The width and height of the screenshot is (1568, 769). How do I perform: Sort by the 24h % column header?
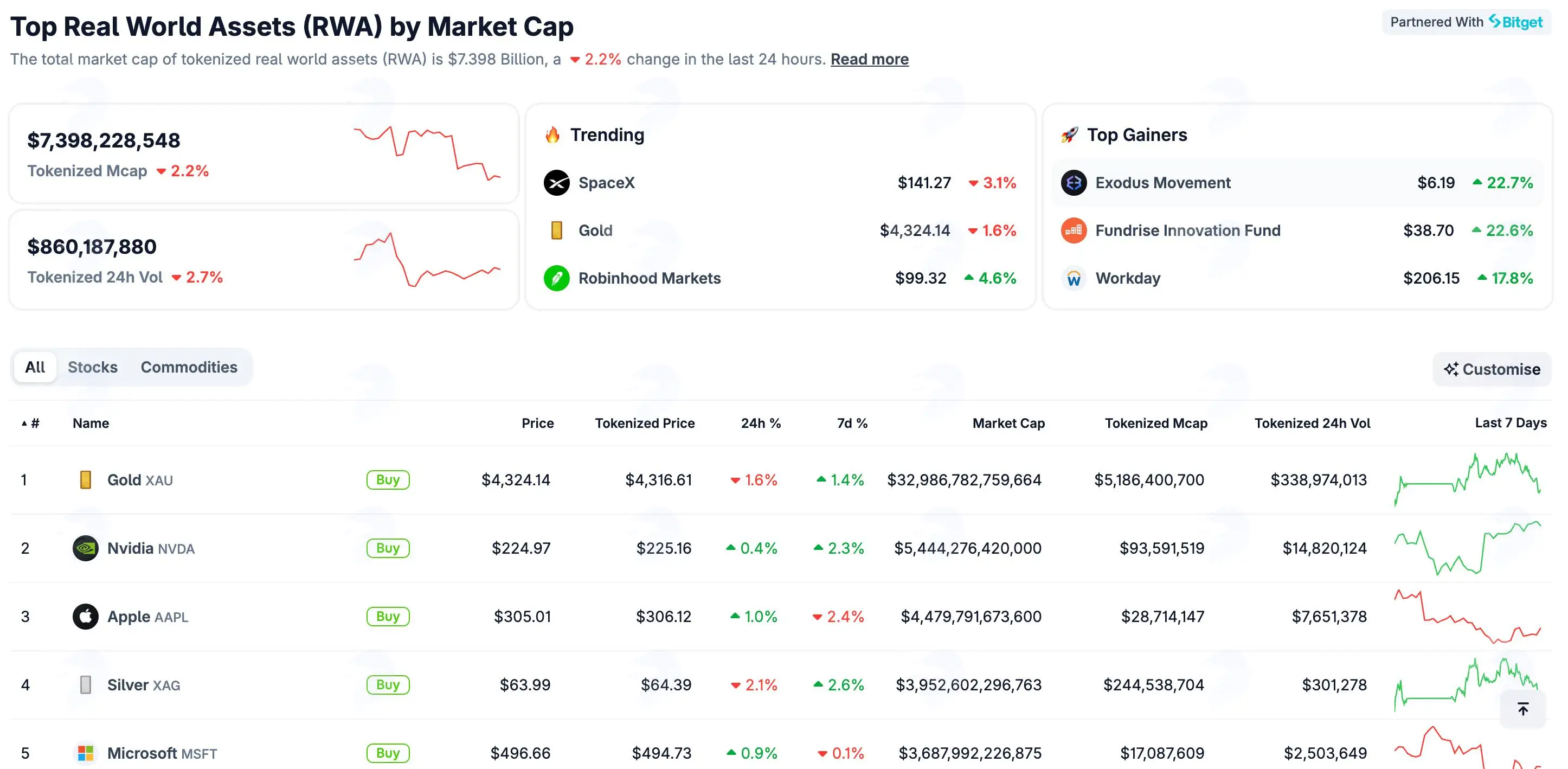tap(761, 423)
